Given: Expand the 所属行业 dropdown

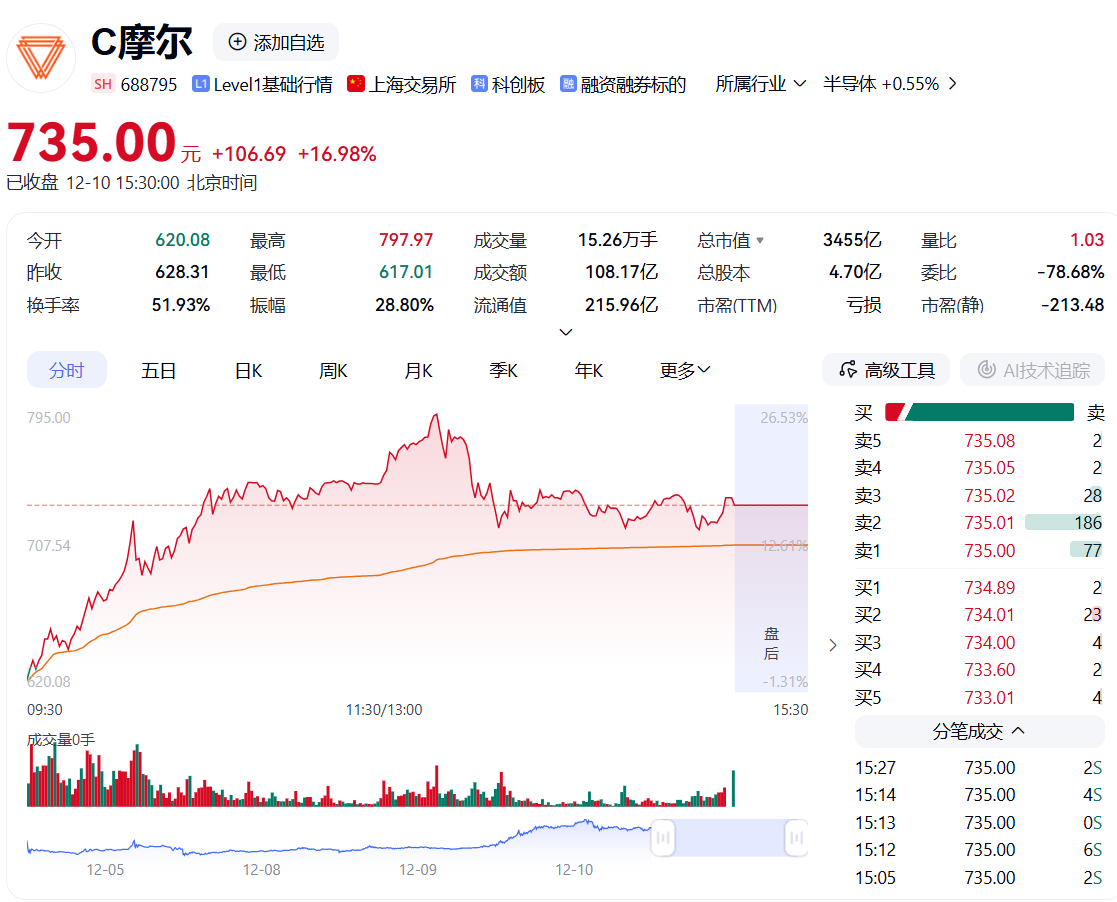Looking at the screenshot, I should click(x=760, y=84).
